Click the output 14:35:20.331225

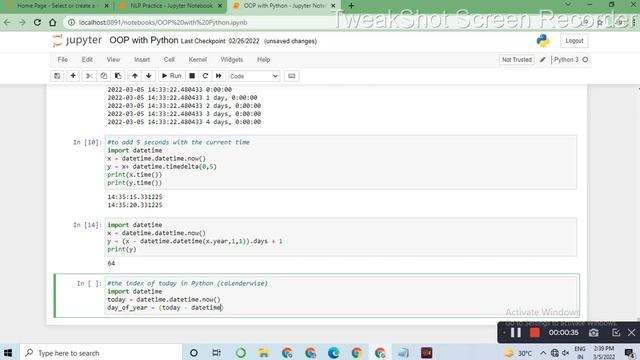coord(135,205)
